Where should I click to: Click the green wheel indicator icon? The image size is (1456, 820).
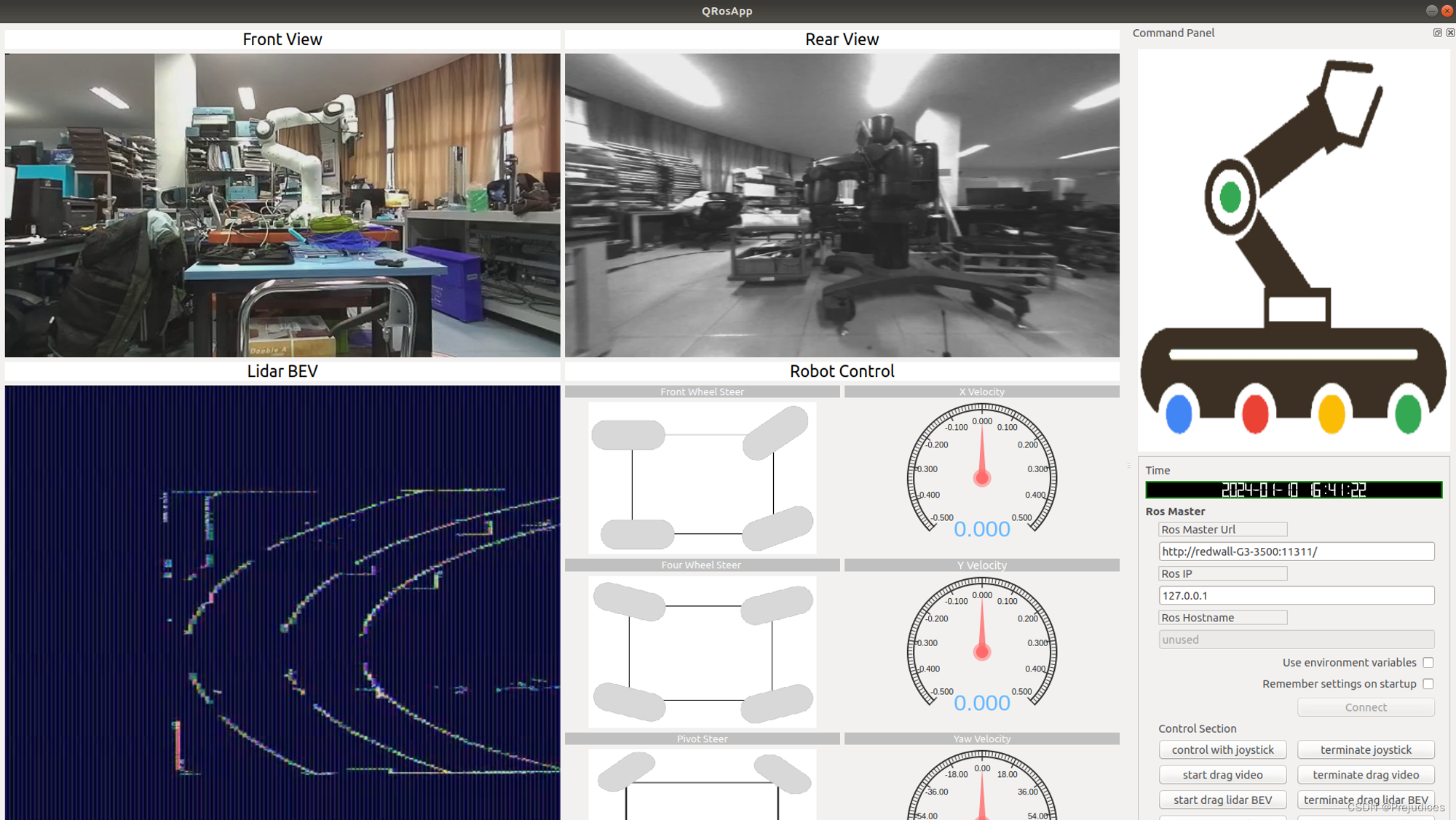pos(1409,414)
